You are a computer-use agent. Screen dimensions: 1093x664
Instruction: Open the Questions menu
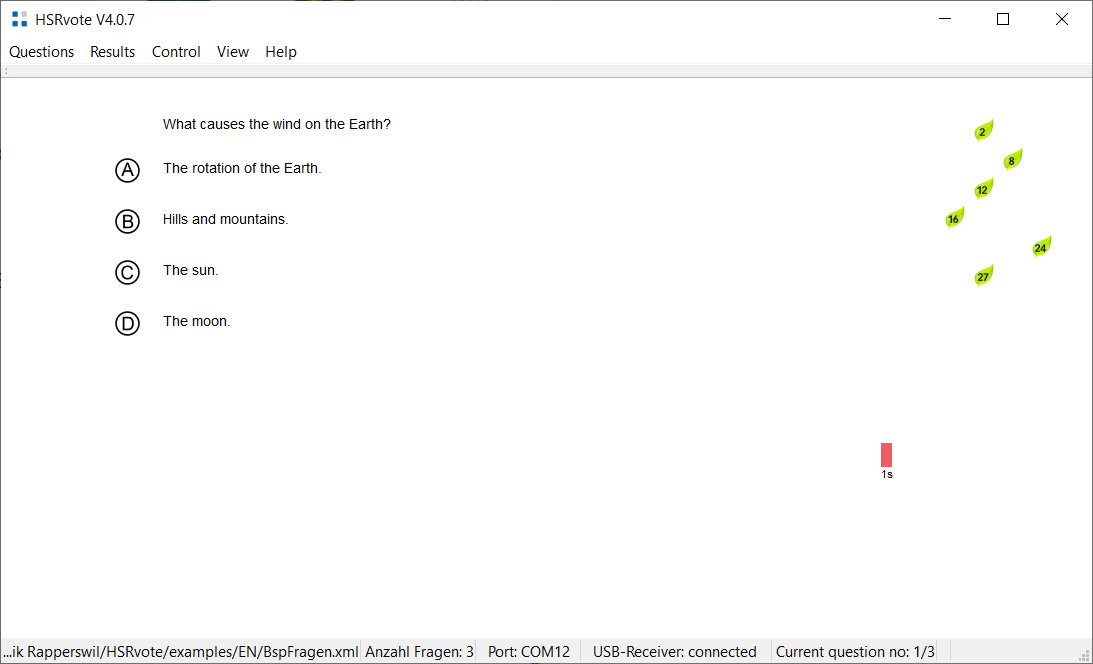click(42, 52)
